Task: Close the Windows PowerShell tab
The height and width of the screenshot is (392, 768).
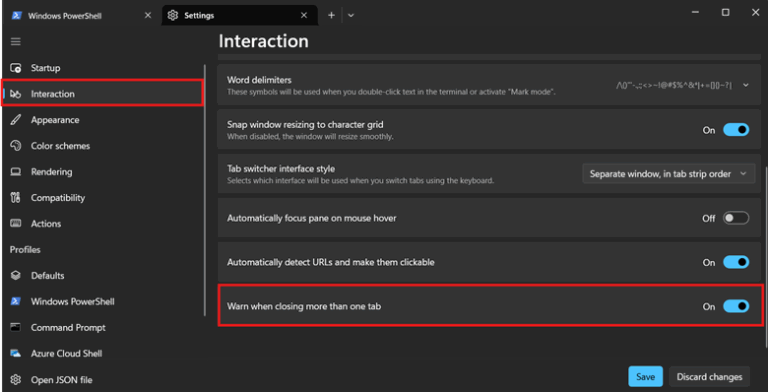Action: pos(148,16)
